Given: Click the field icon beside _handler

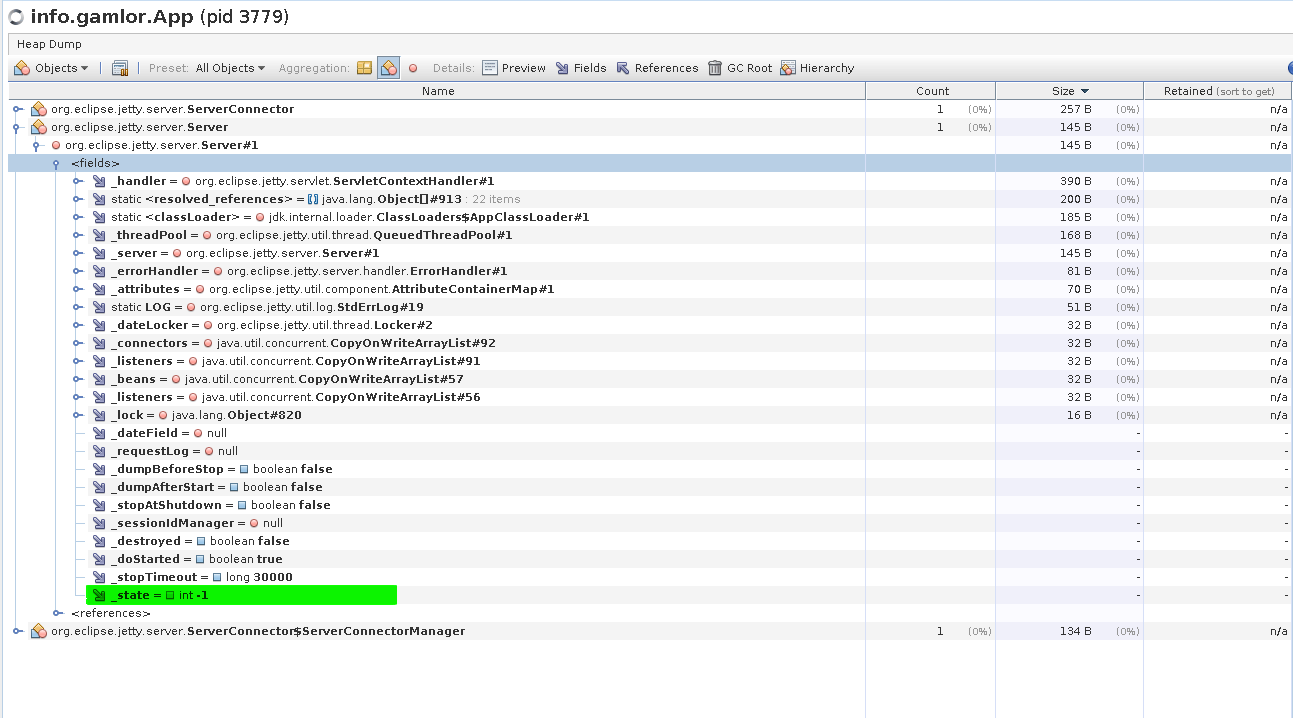Looking at the screenshot, I should [99, 181].
